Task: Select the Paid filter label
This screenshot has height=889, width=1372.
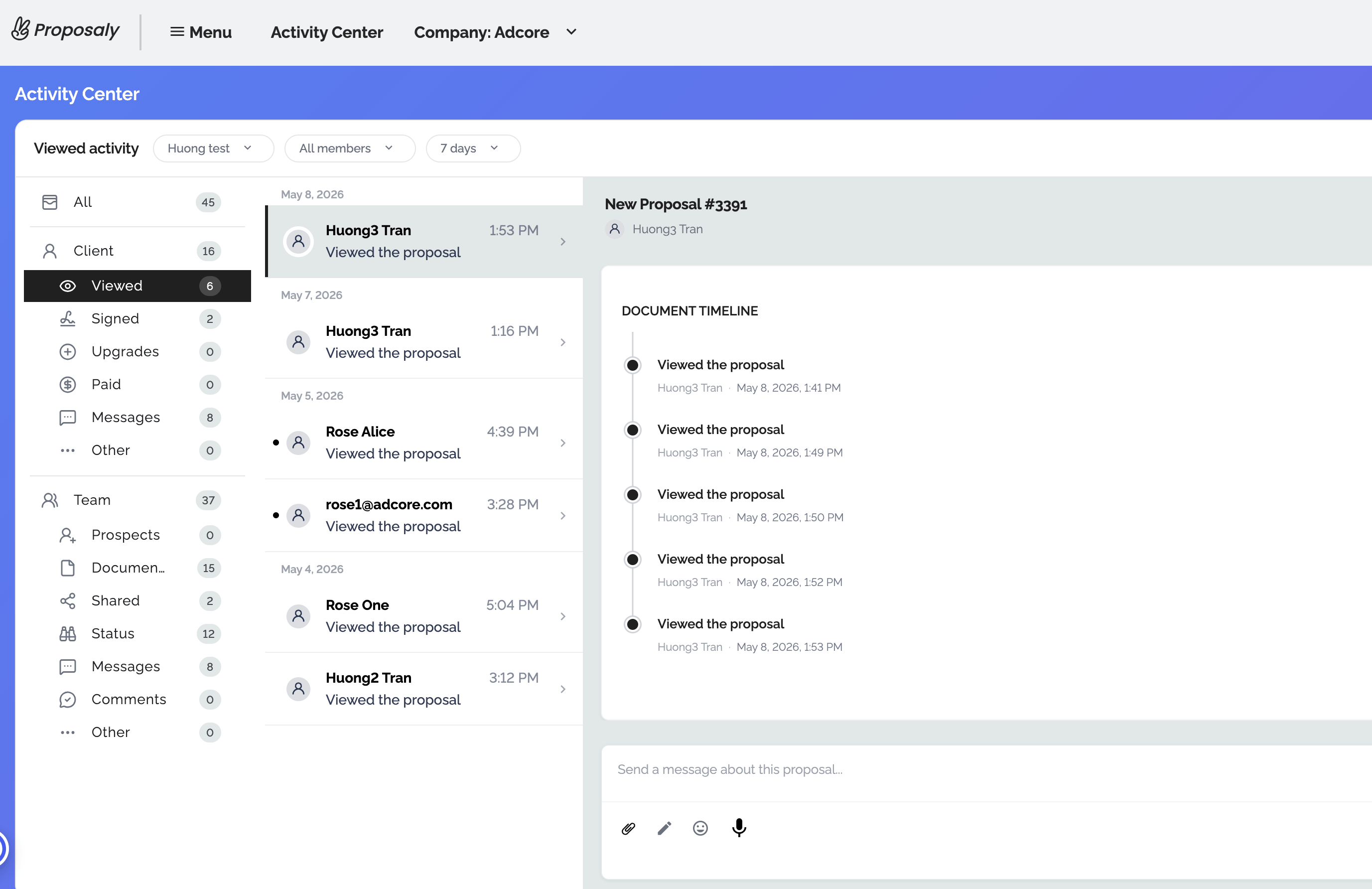Action: coord(106,385)
